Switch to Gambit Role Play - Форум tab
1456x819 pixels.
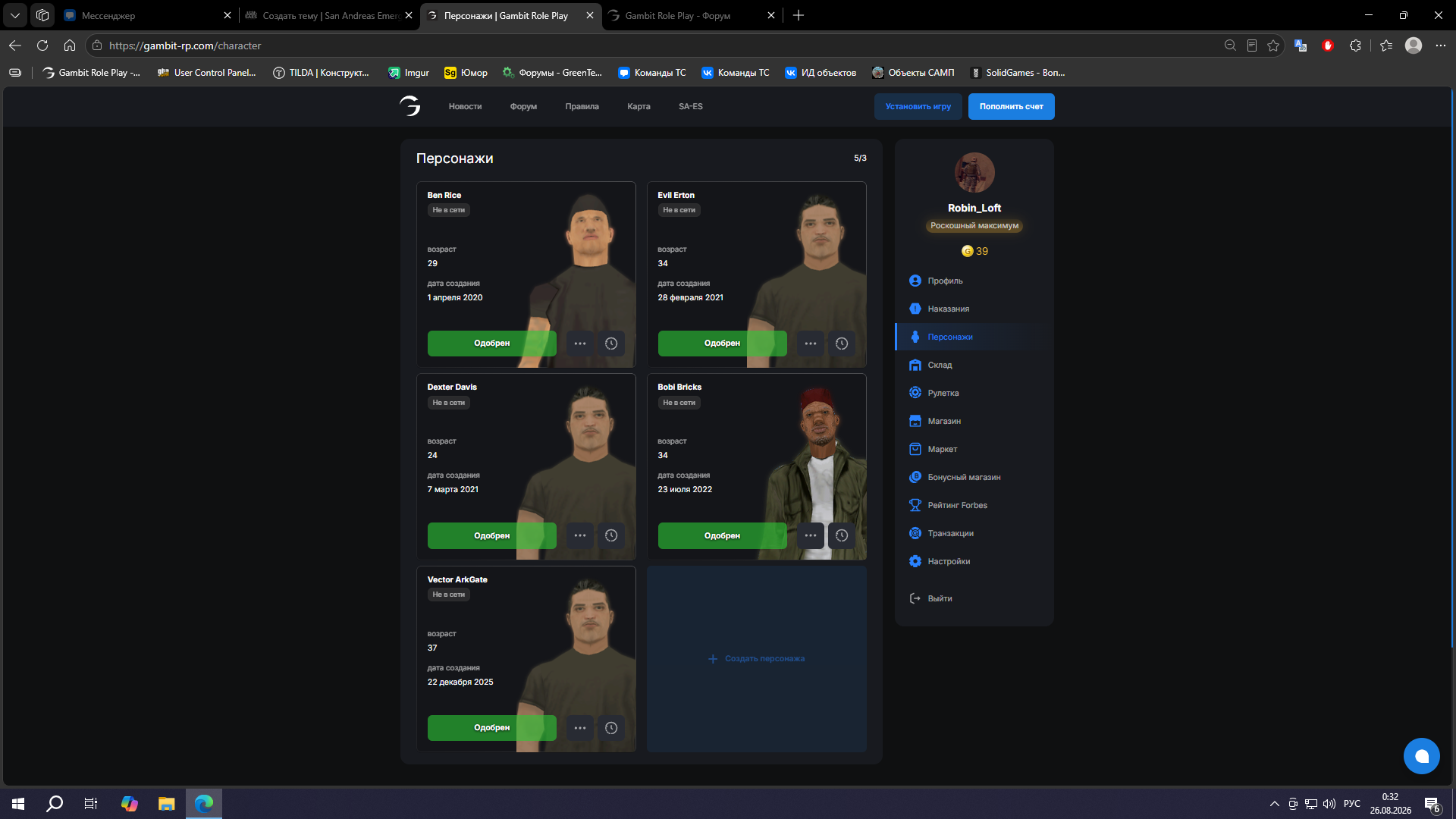(x=692, y=15)
